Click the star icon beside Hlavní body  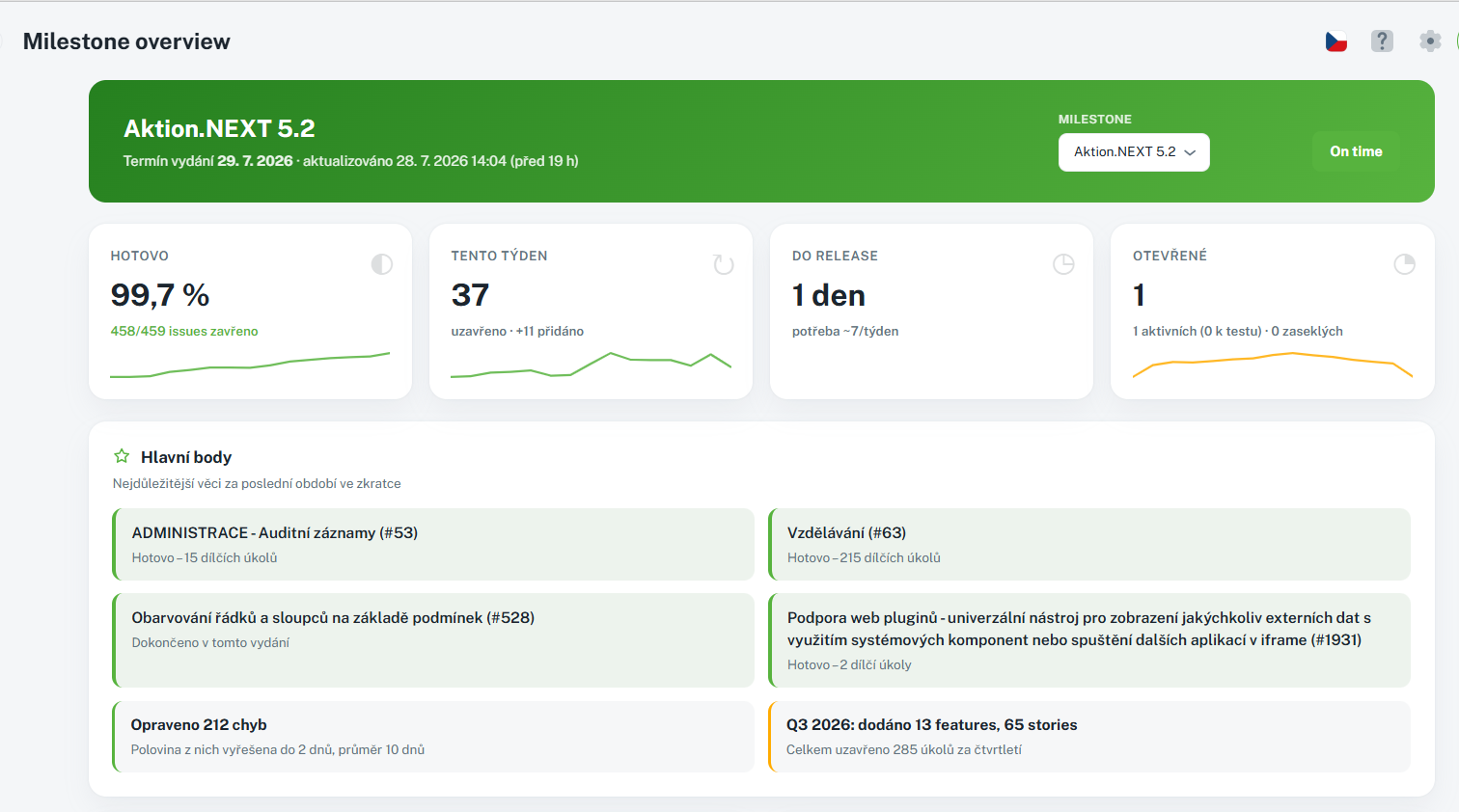pos(122,456)
